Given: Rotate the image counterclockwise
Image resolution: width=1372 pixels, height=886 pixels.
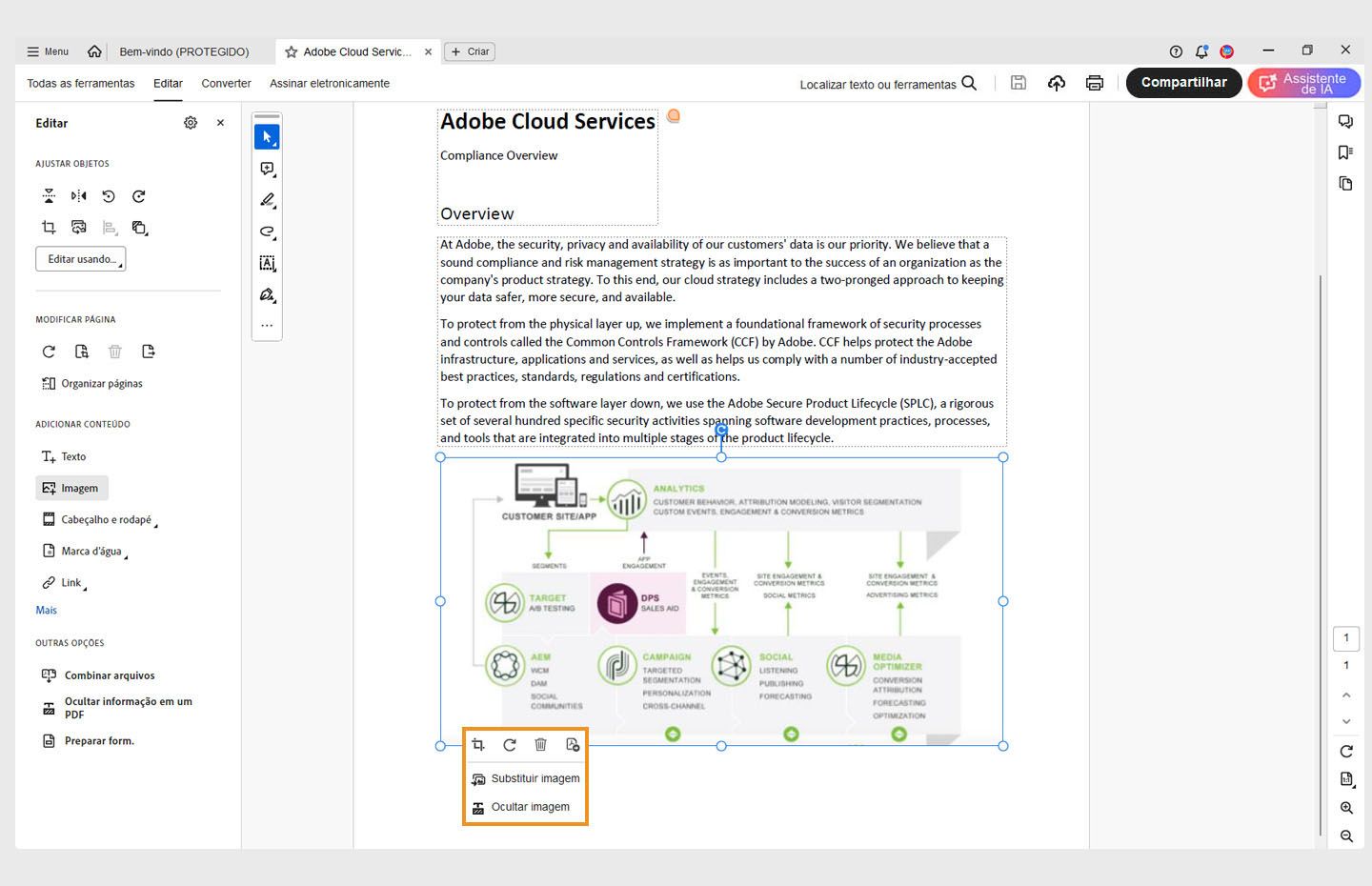Looking at the screenshot, I should coord(108,195).
